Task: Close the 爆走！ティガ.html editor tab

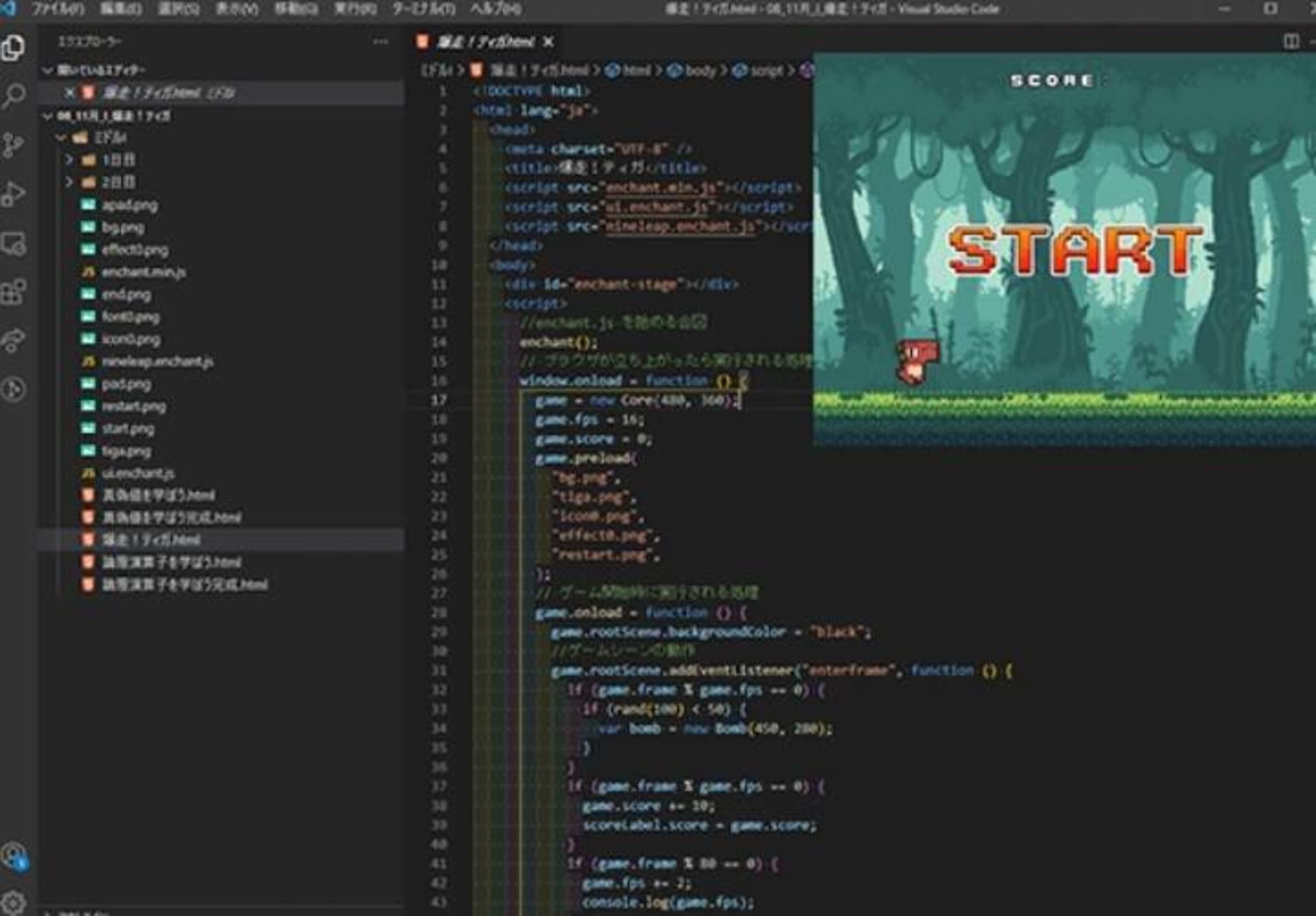Action: [548, 42]
